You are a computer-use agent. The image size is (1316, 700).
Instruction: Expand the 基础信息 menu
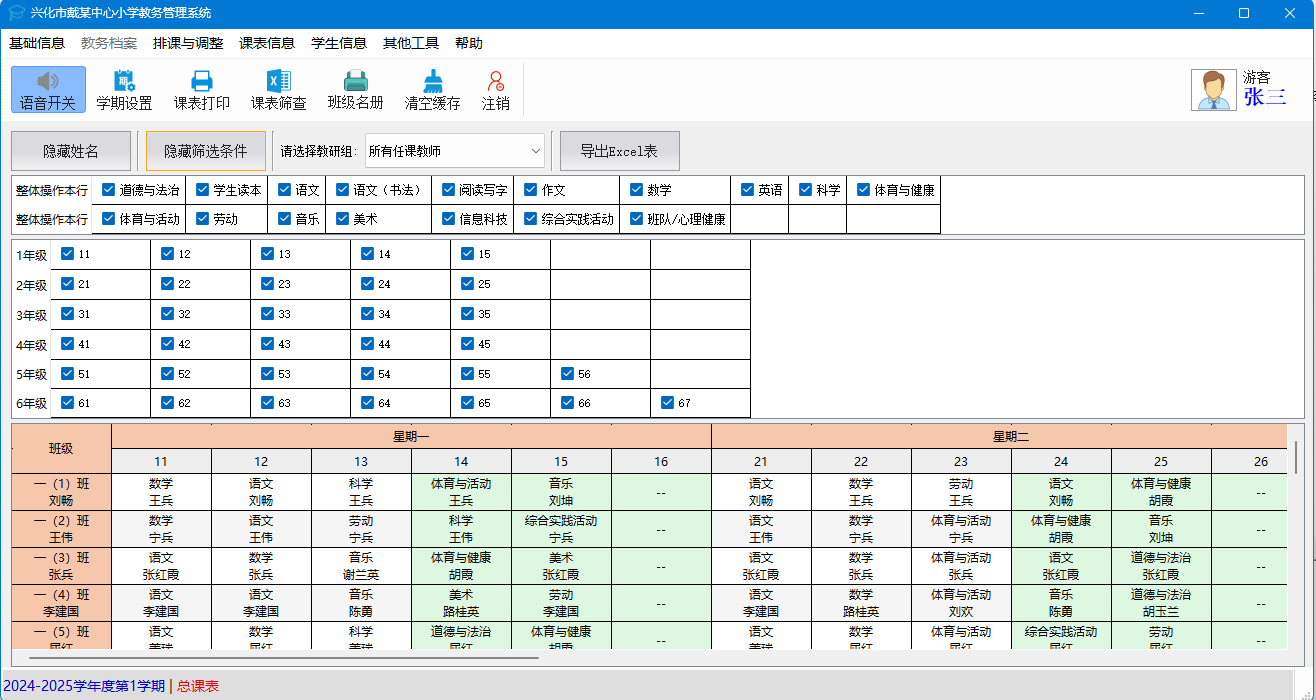[x=37, y=43]
